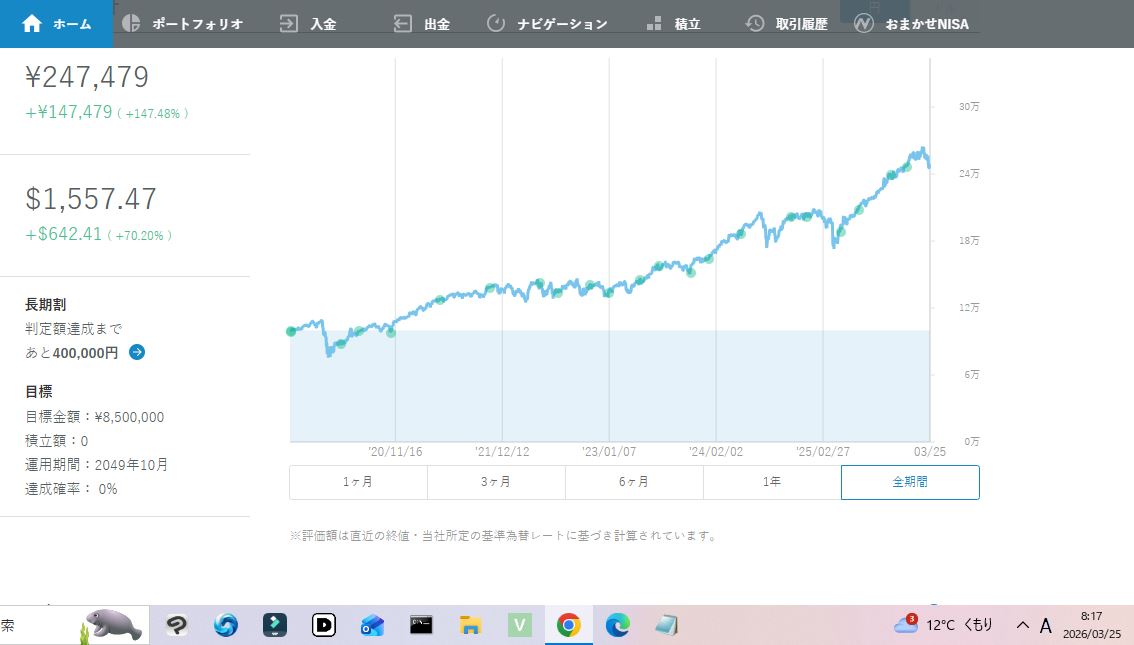Select the 1年 chart period
The height and width of the screenshot is (645, 1134).
tap(772, 482)
